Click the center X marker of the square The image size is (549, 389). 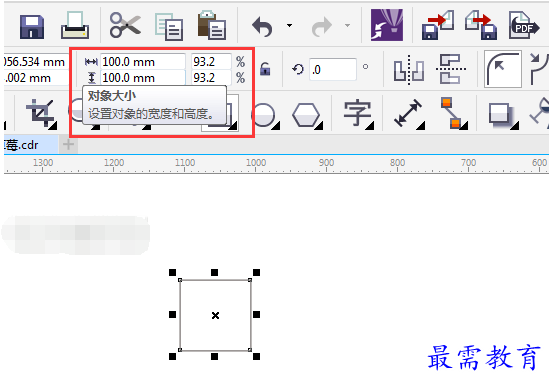(215, 315)
